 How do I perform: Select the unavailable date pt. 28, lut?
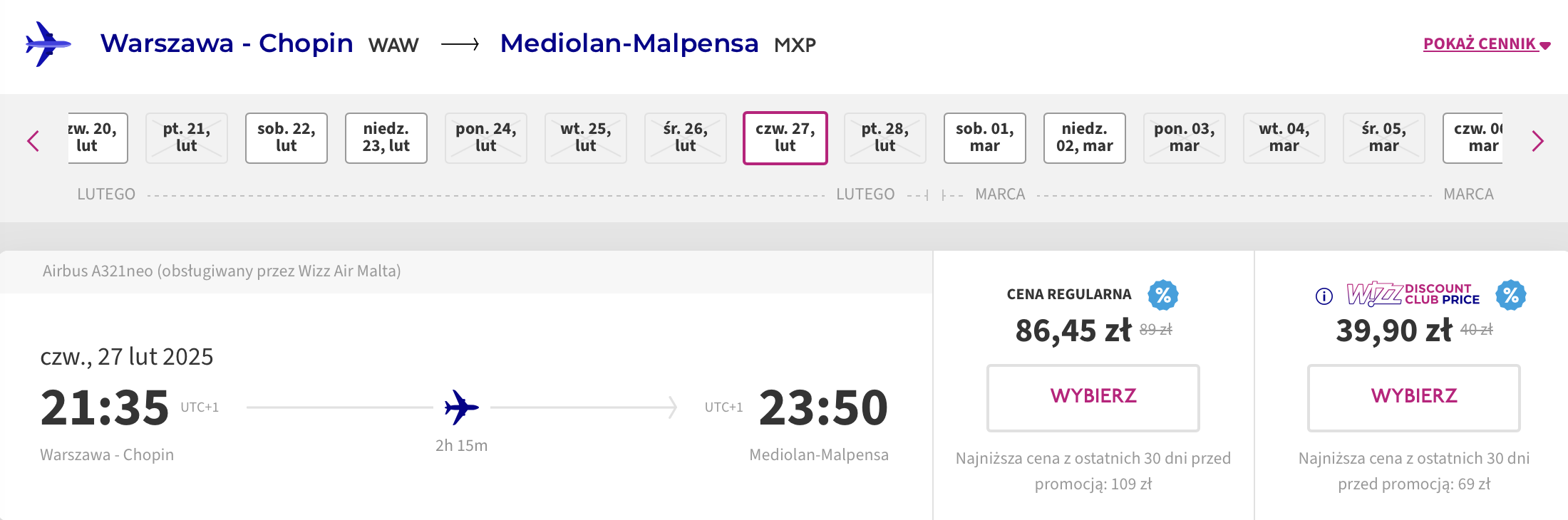coord(885,138)
